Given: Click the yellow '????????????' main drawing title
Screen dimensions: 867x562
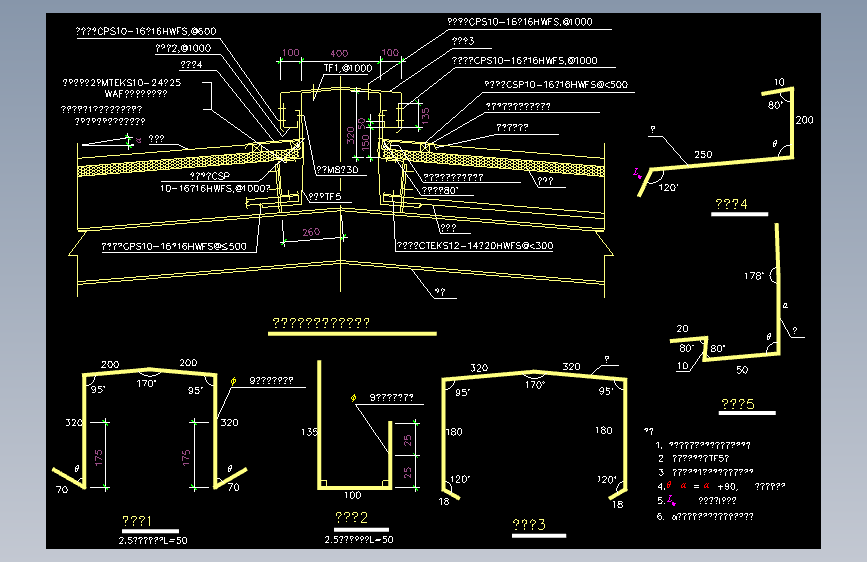Looking at the screenshot, I should tap(321, 322).
